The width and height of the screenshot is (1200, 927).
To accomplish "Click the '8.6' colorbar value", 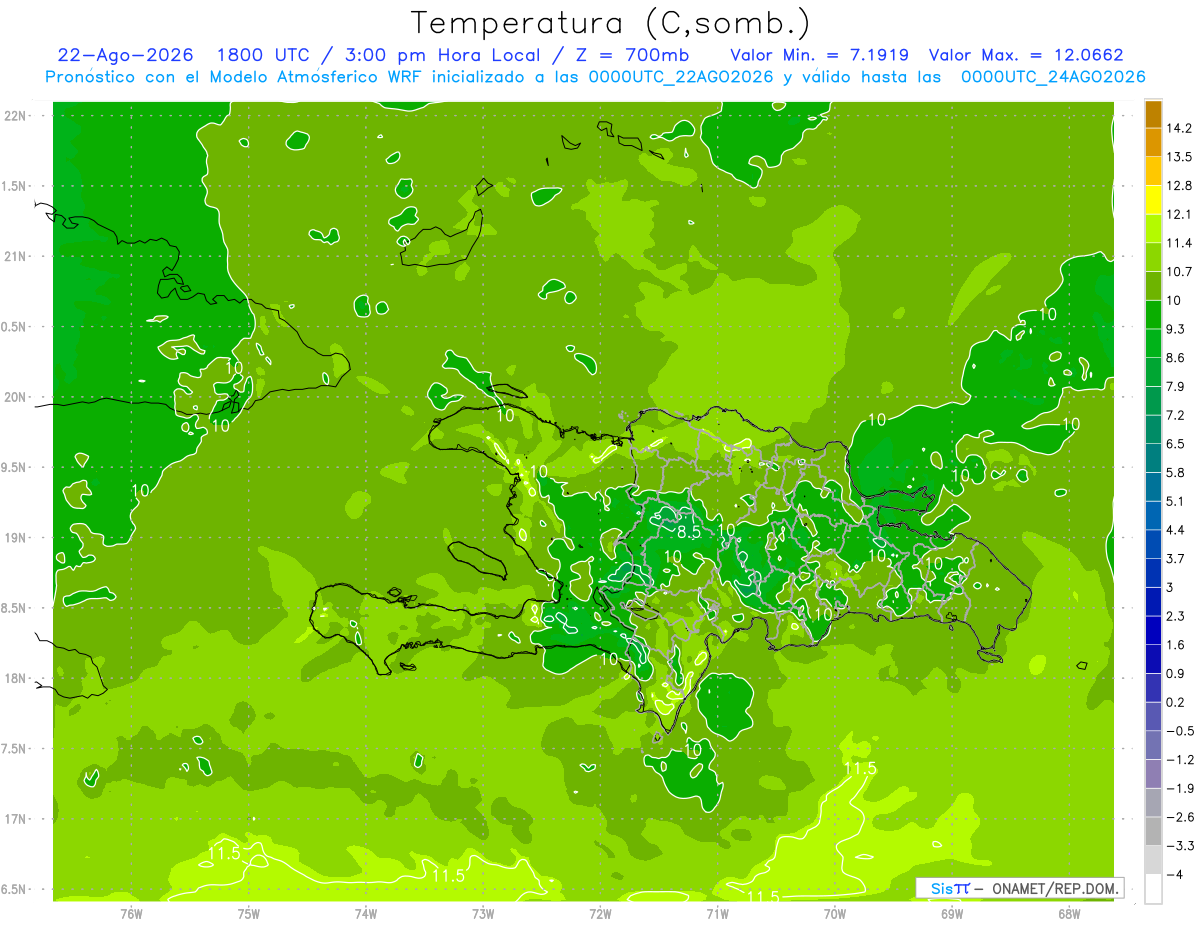I will click(1176, 357).
